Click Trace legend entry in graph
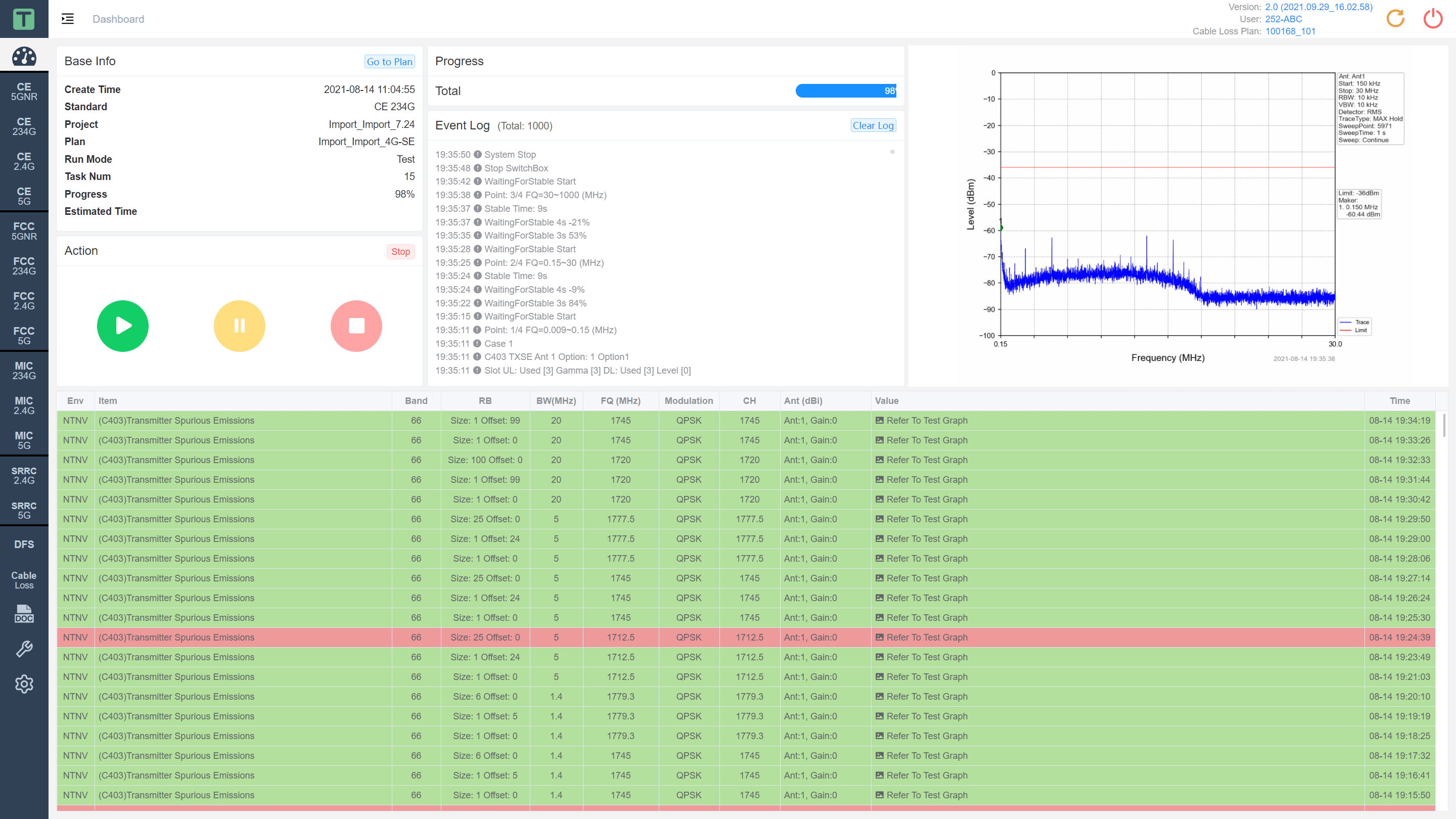 (1354, 322)
